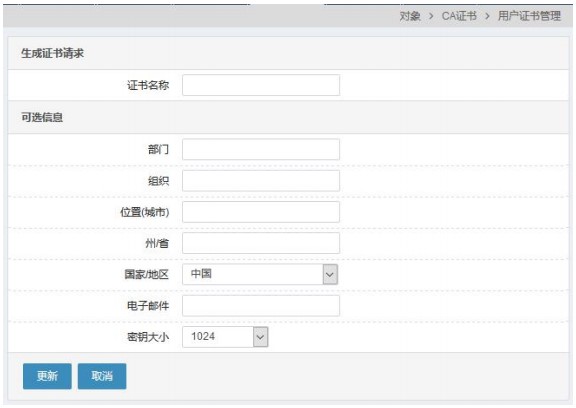Go to 对象 in the breadcrumb
The height and width of the screenshot is (408, 576).
pos(410,16)
